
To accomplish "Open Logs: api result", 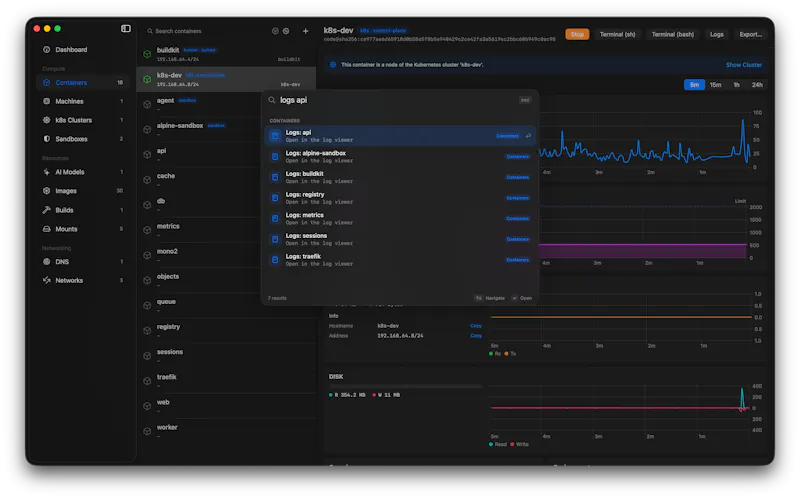I will (x=400, y=136).
